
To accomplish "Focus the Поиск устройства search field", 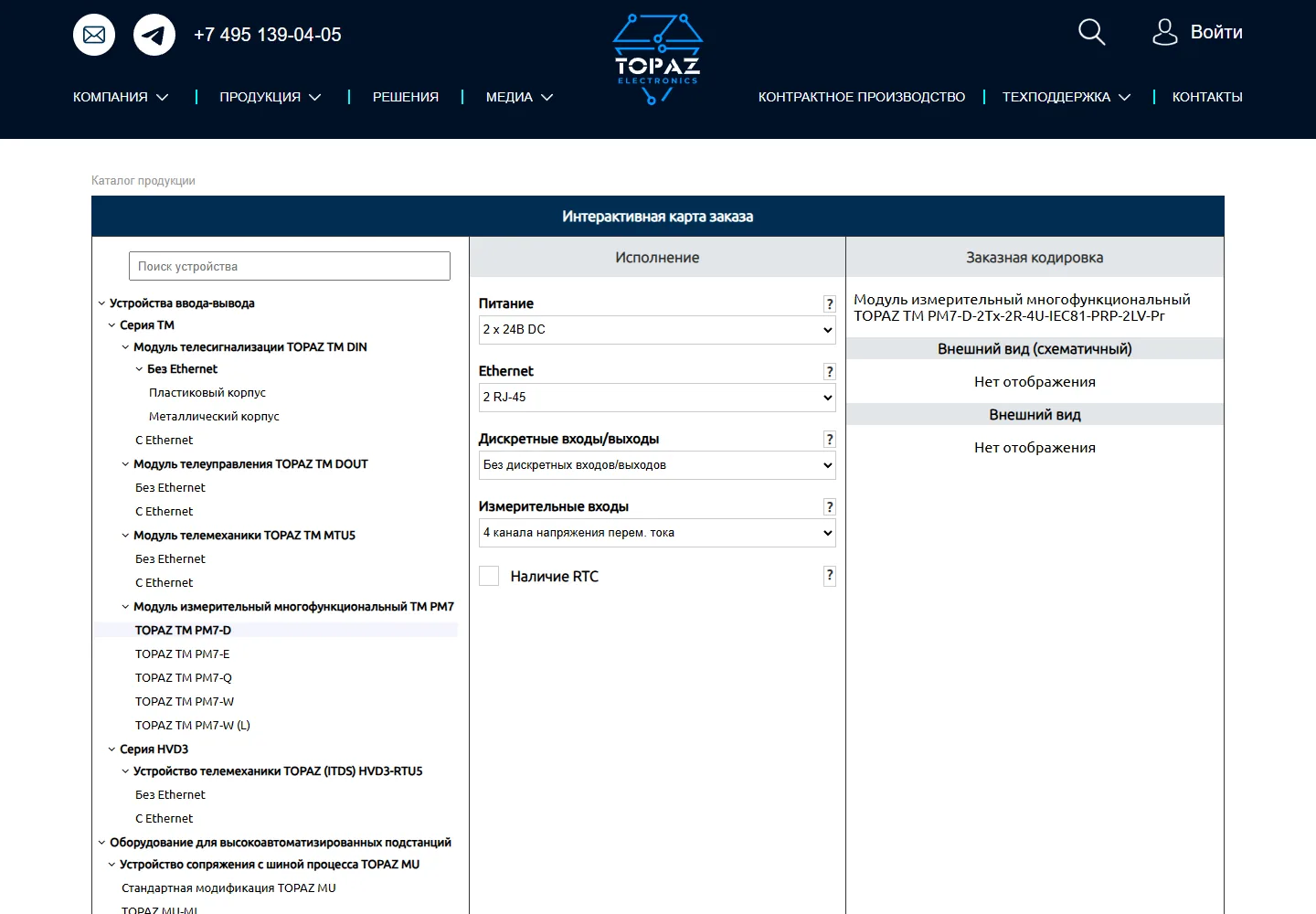I will pyautogui.click(x=290, y=266).
